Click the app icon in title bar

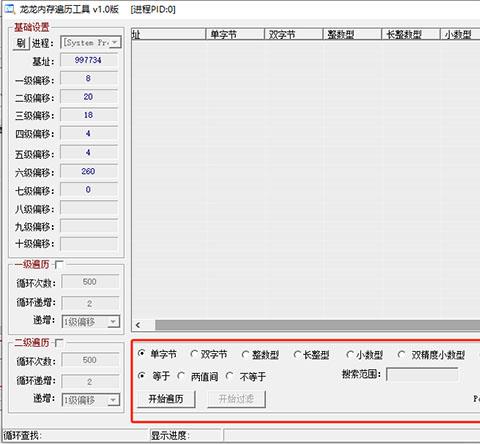[x=10, y=9]
